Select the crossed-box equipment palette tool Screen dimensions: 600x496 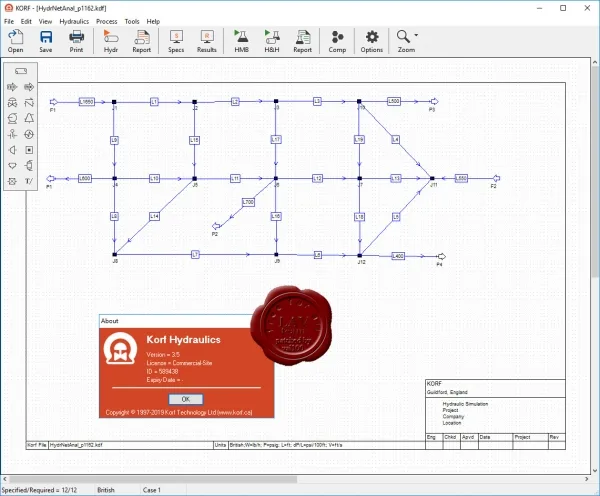(12, 181)
